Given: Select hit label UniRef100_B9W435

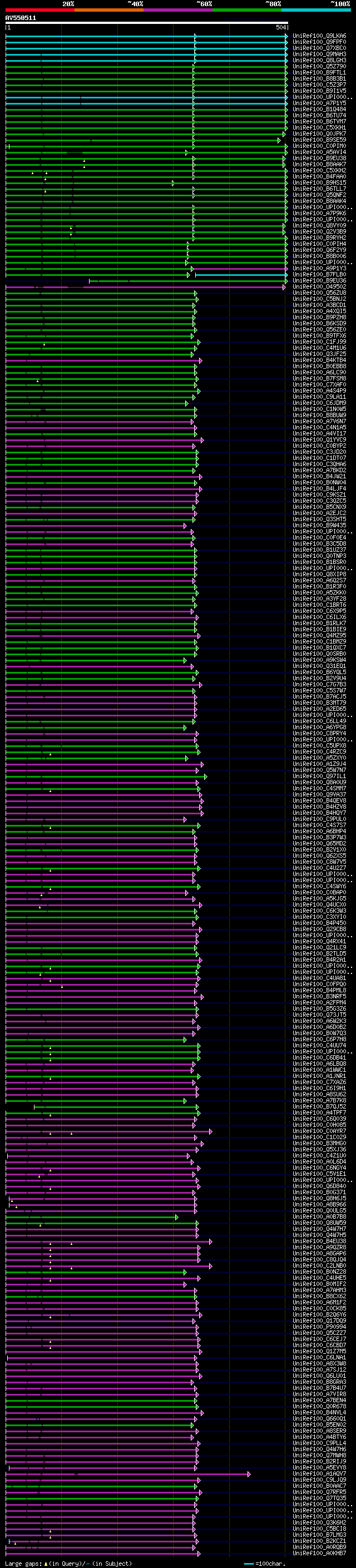Looking at the screenshot, I should tap(319, 525).
